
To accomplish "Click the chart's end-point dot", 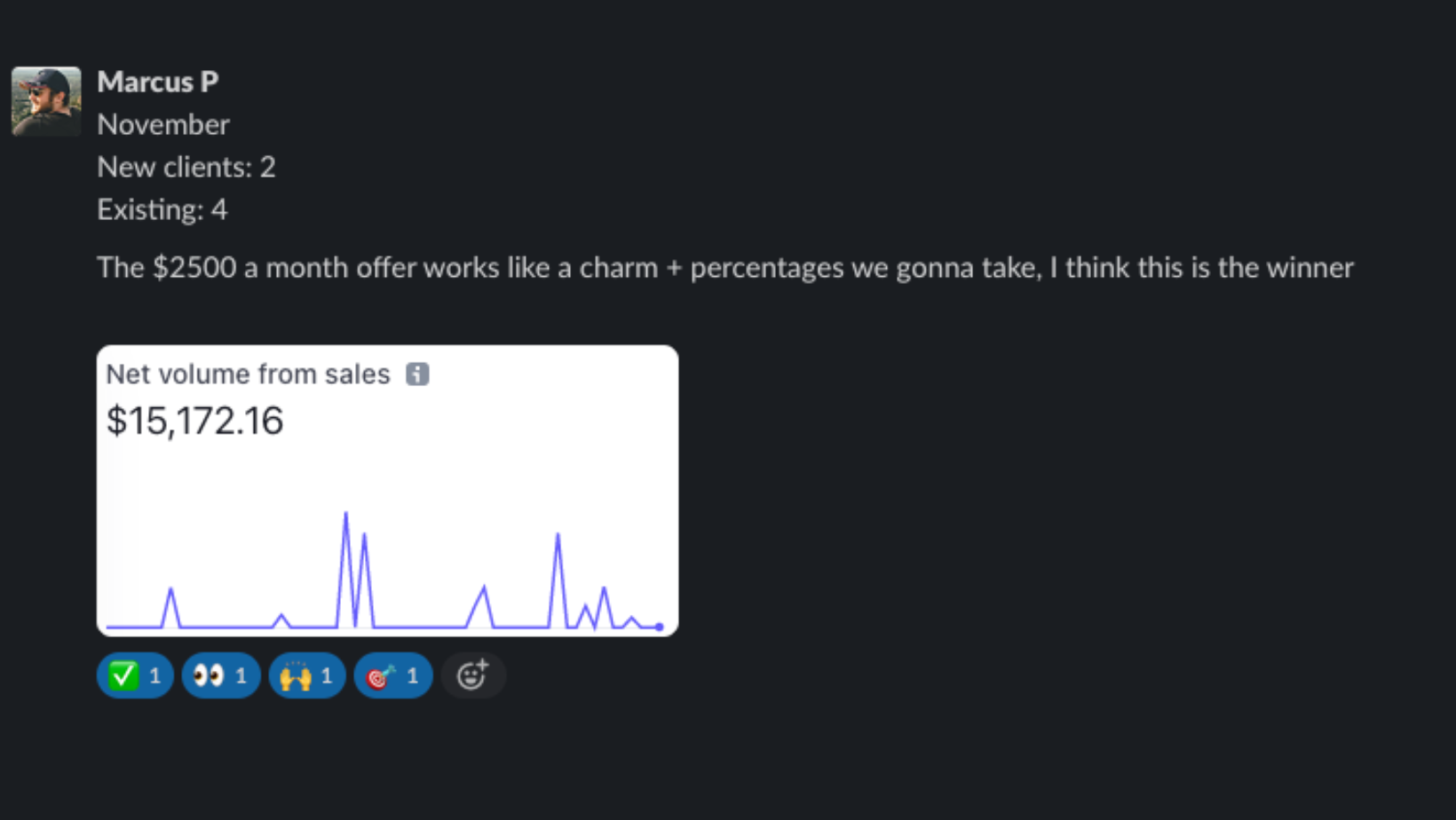I will click(659, 627).
